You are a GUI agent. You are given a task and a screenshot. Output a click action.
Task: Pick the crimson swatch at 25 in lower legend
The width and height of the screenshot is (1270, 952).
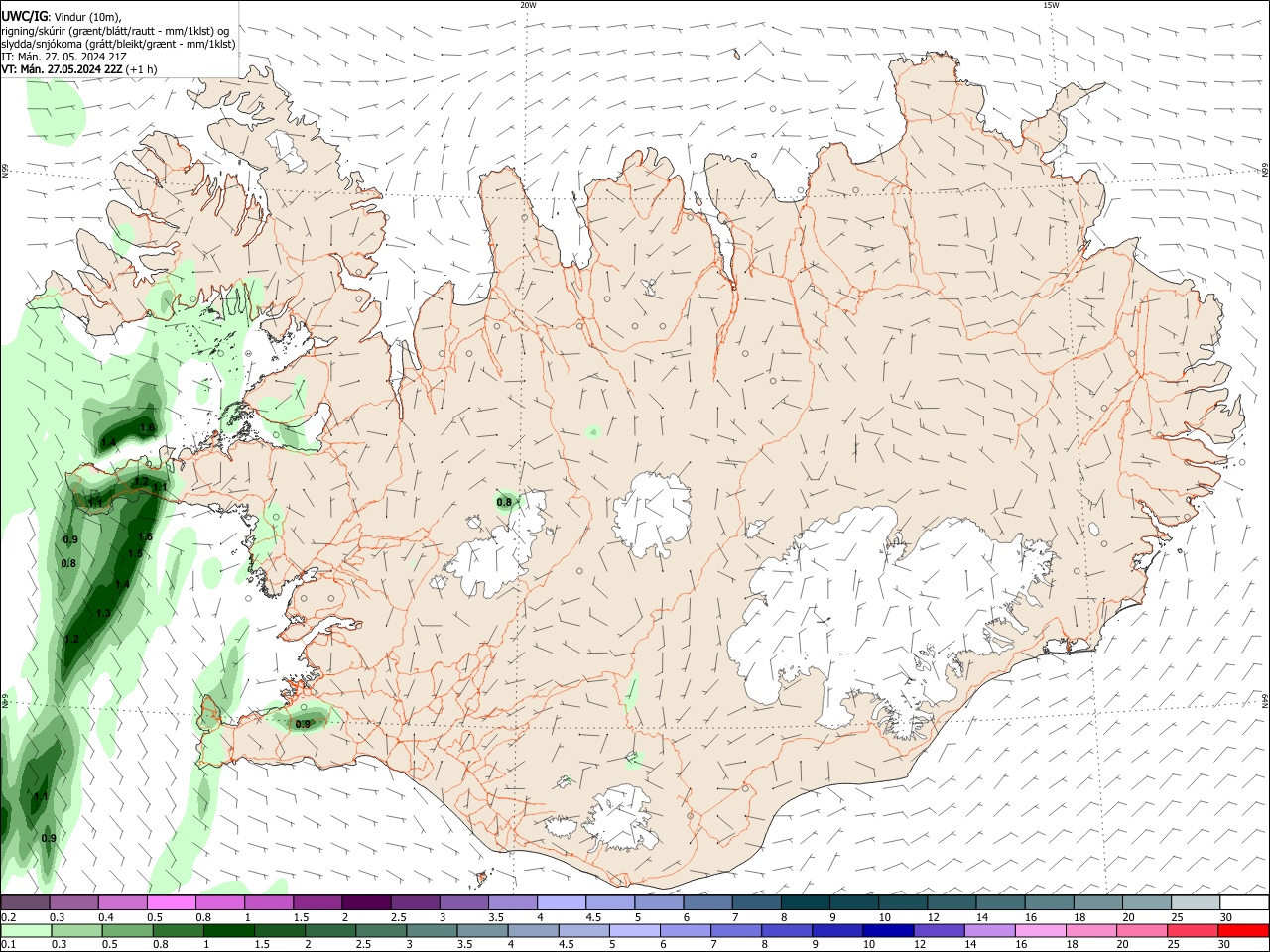(x=1192, y=930)
